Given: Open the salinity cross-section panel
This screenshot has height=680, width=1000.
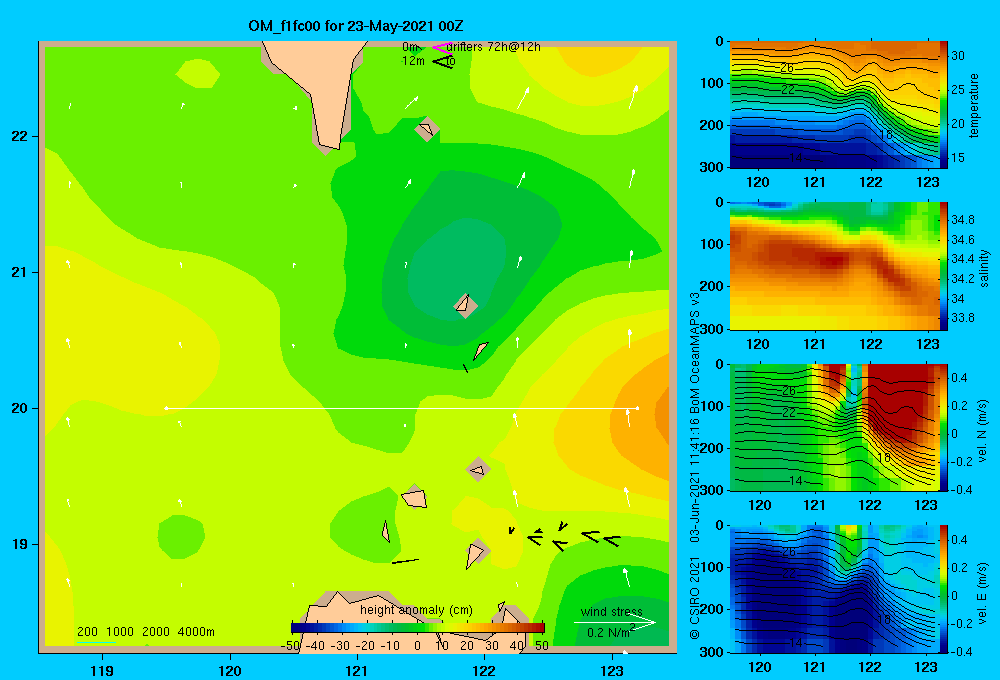Looking at the screenshot, I should pyautogui.click(x=835, y=265).
